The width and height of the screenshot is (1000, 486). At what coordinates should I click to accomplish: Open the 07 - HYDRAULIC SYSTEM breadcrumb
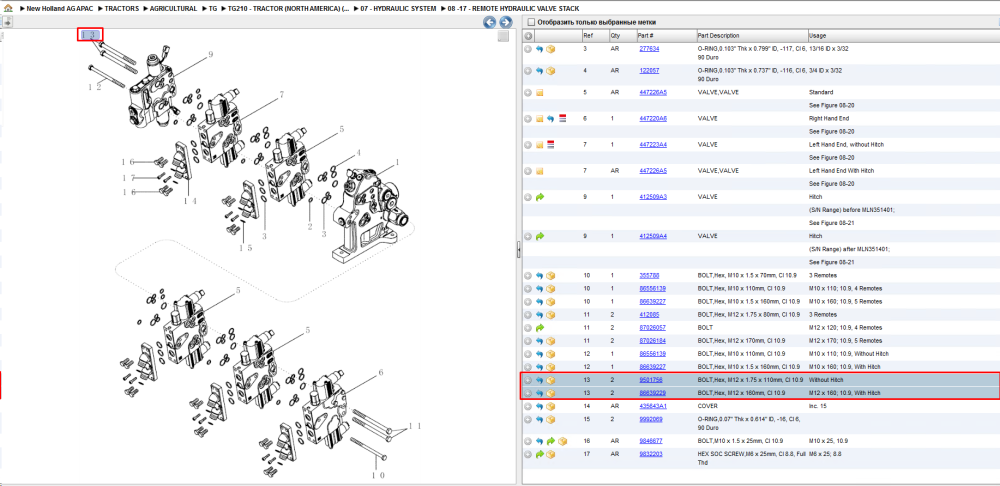click(x=398, y=9)
